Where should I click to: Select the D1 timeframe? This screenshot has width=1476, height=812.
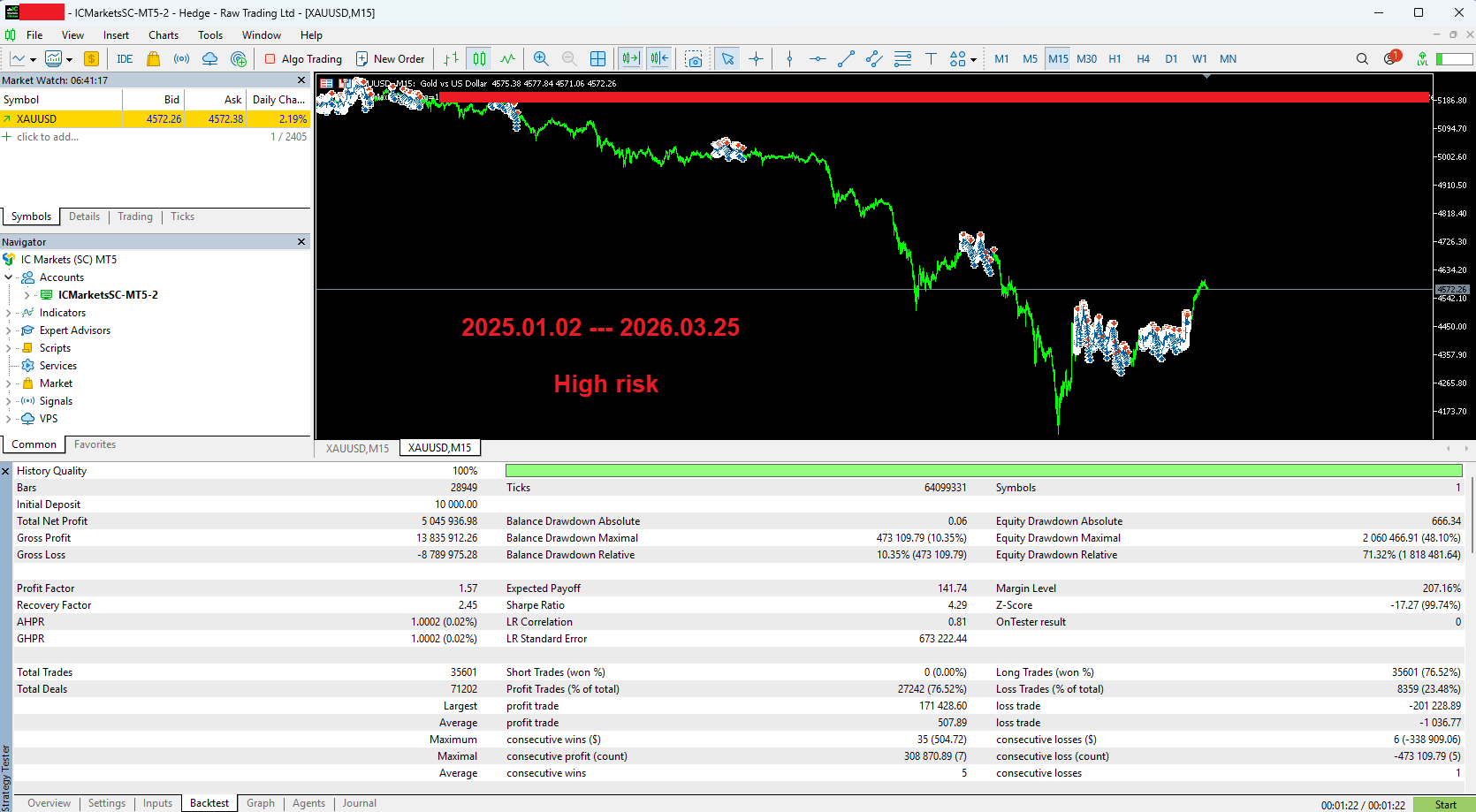click(1171, 59)
